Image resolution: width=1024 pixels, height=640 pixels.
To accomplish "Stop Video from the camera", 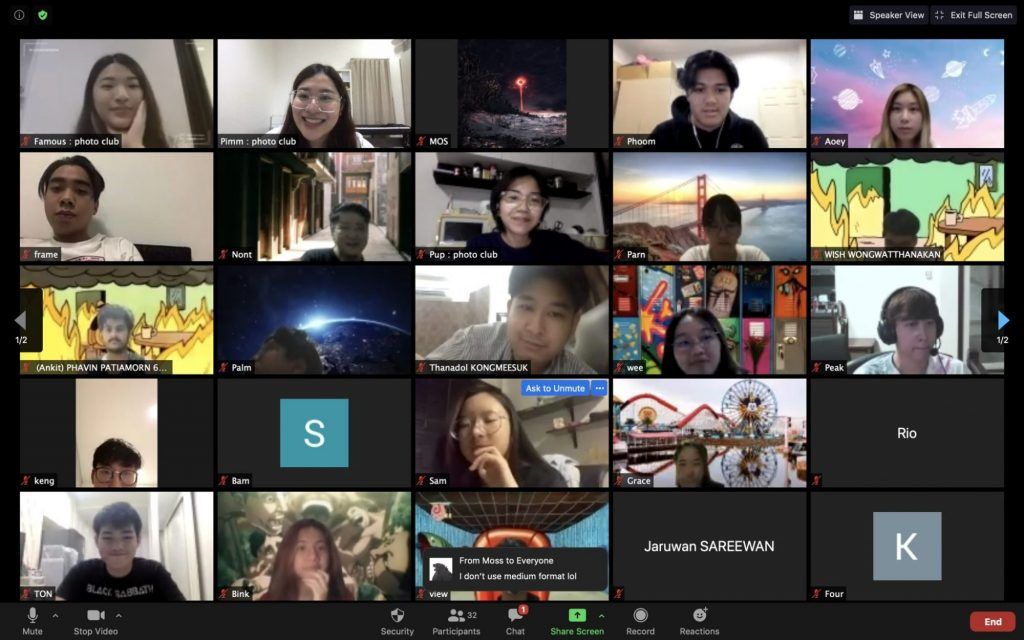I will 96,619.
